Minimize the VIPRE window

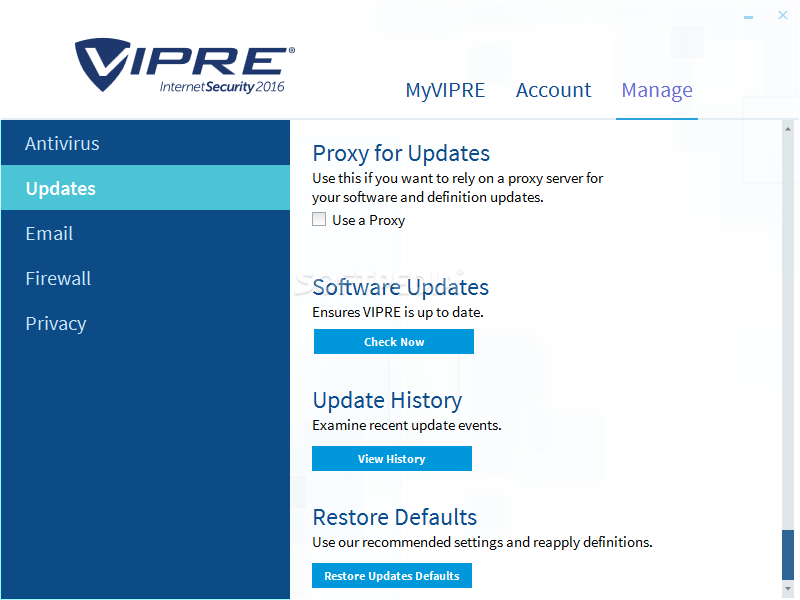[748, 17]
